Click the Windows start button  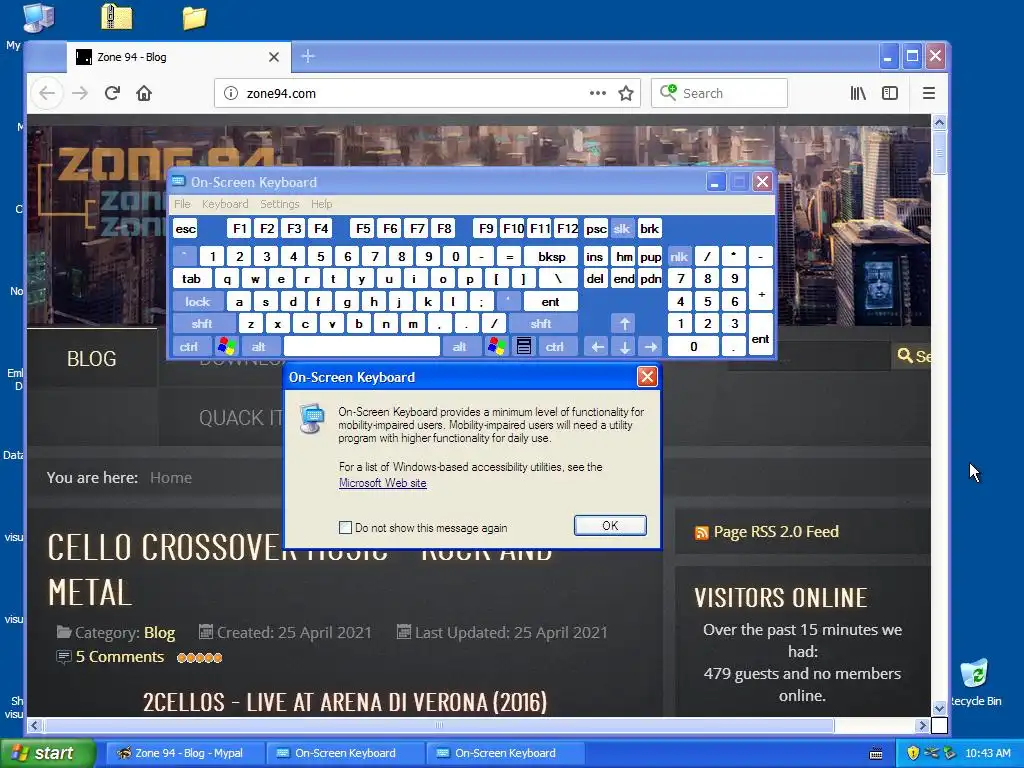tap(47, 753)
